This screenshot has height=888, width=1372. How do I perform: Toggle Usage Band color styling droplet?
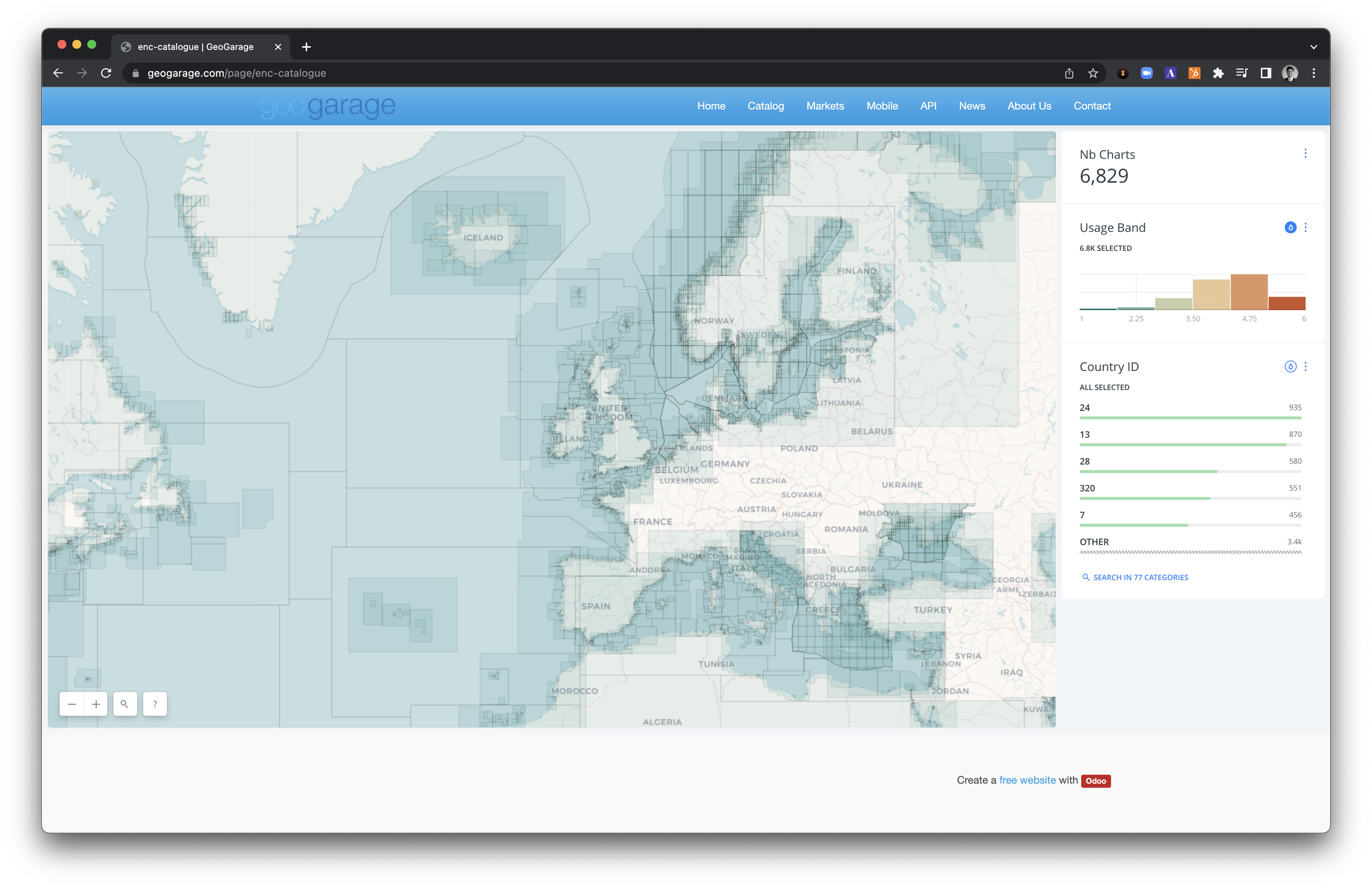tap(1290, 228)
